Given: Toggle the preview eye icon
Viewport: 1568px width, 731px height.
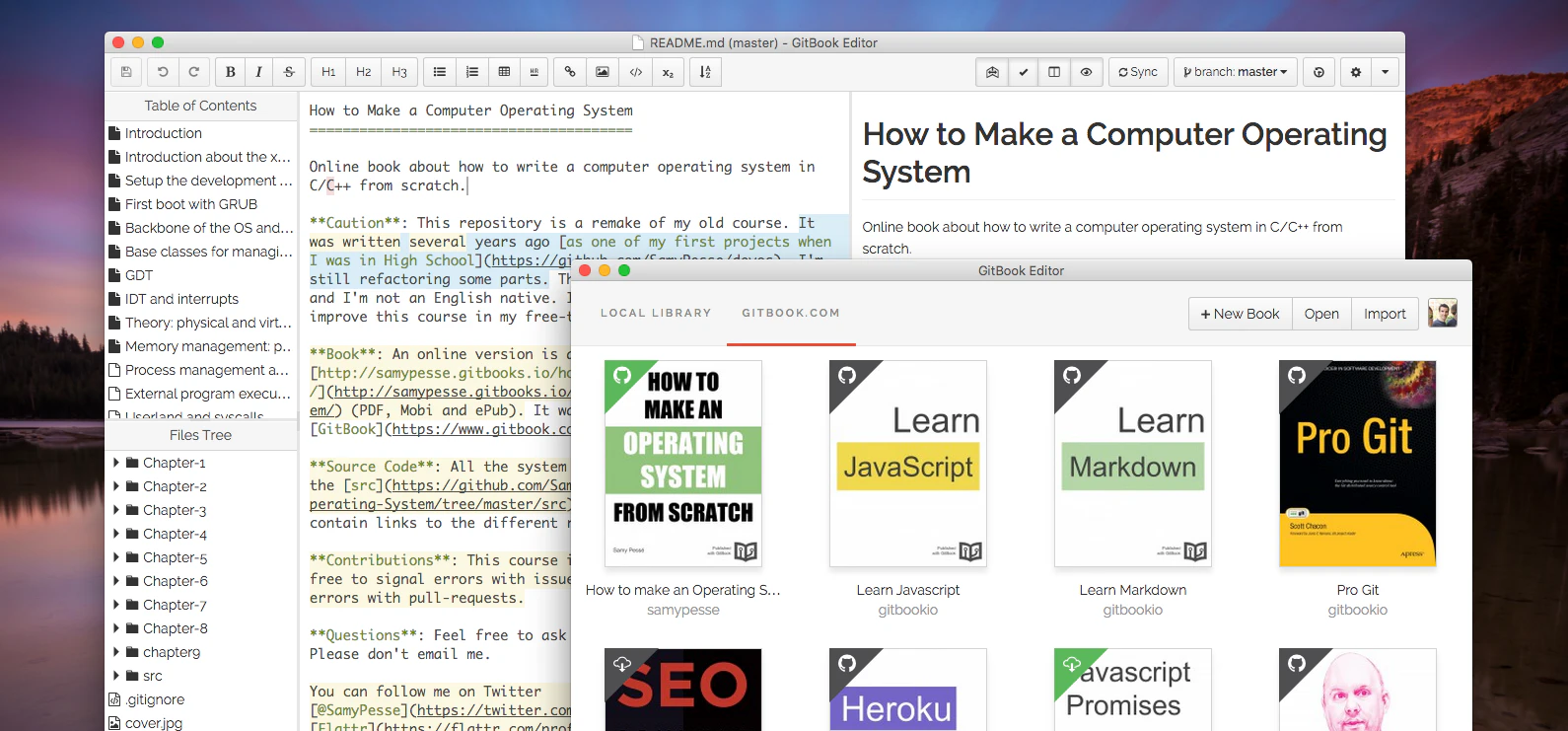Looking at the screenshot, I should click(x=1086, y=72).
